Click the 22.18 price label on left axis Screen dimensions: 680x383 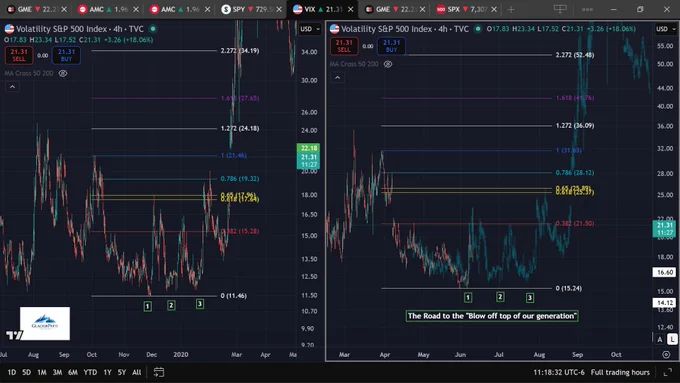pyautogui.click(x=309, y=148)
